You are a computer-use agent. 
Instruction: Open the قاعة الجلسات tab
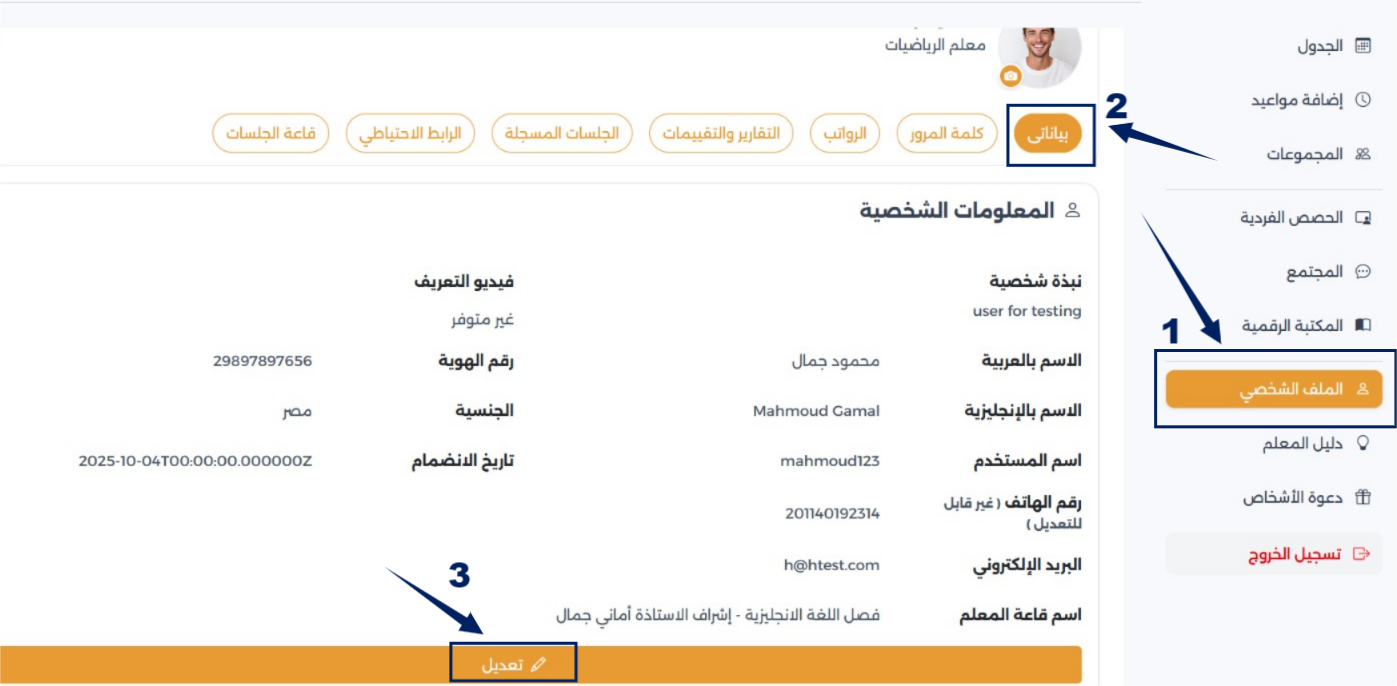pos(271,134)
